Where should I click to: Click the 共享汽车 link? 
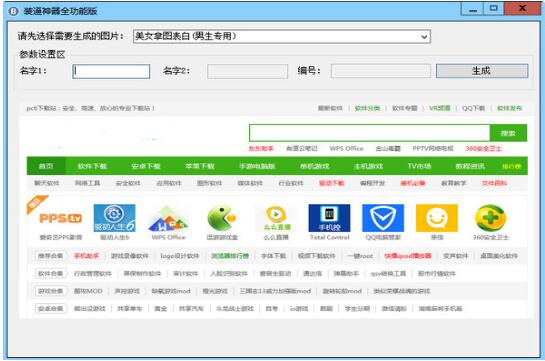(x=191, y=308)
